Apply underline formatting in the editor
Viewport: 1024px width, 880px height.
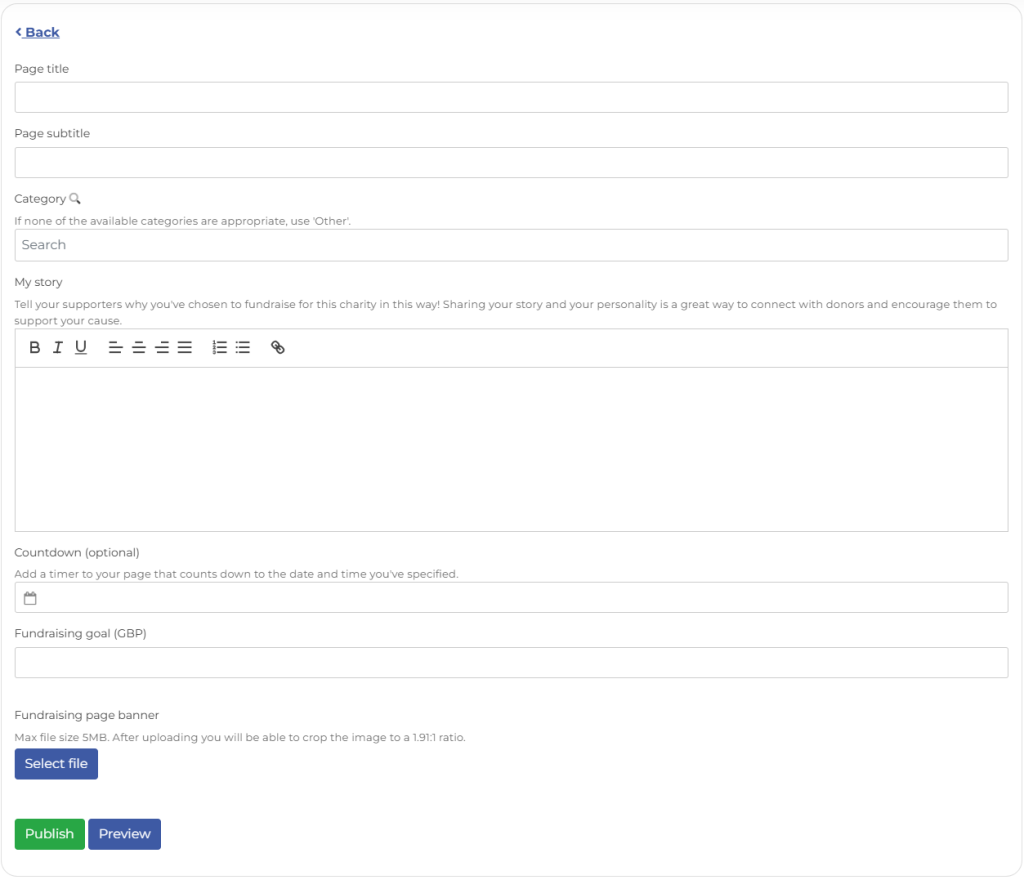80,347
